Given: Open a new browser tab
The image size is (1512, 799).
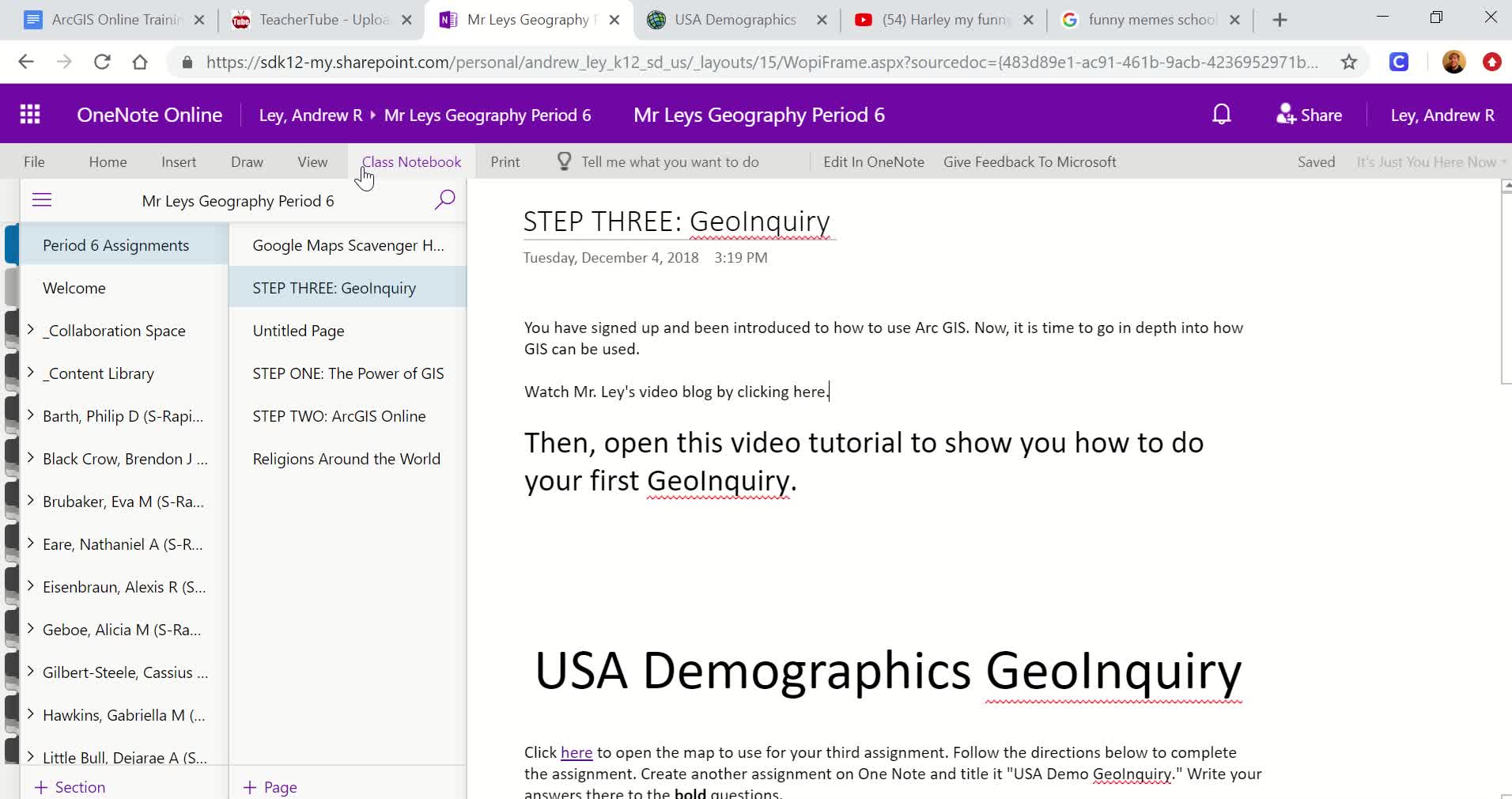Looking at the screenshot, I should coord(1280,20).
